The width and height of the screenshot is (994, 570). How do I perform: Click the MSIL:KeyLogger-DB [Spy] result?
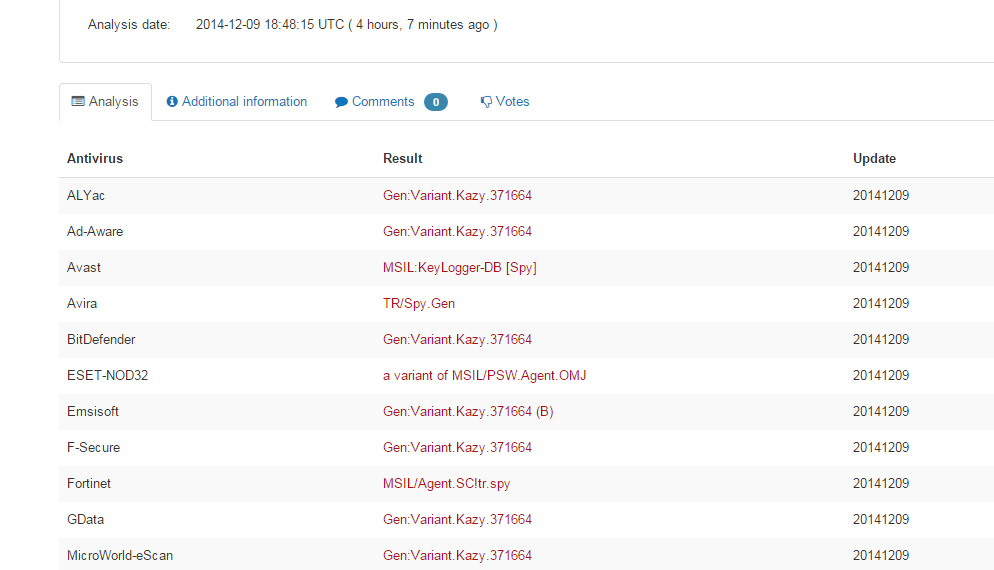click(x=460, y=268)
